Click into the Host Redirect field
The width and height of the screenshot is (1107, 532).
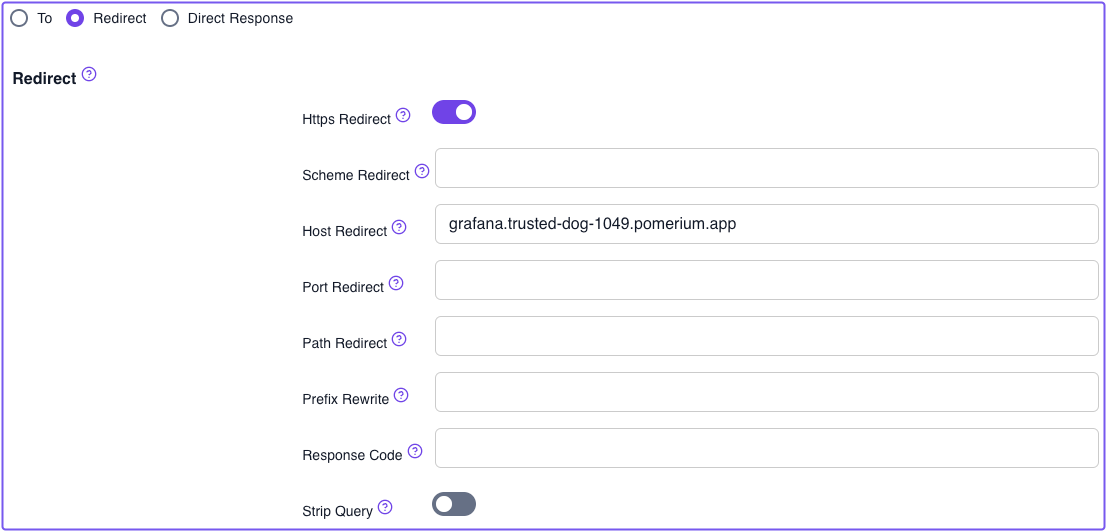[767, 224]
